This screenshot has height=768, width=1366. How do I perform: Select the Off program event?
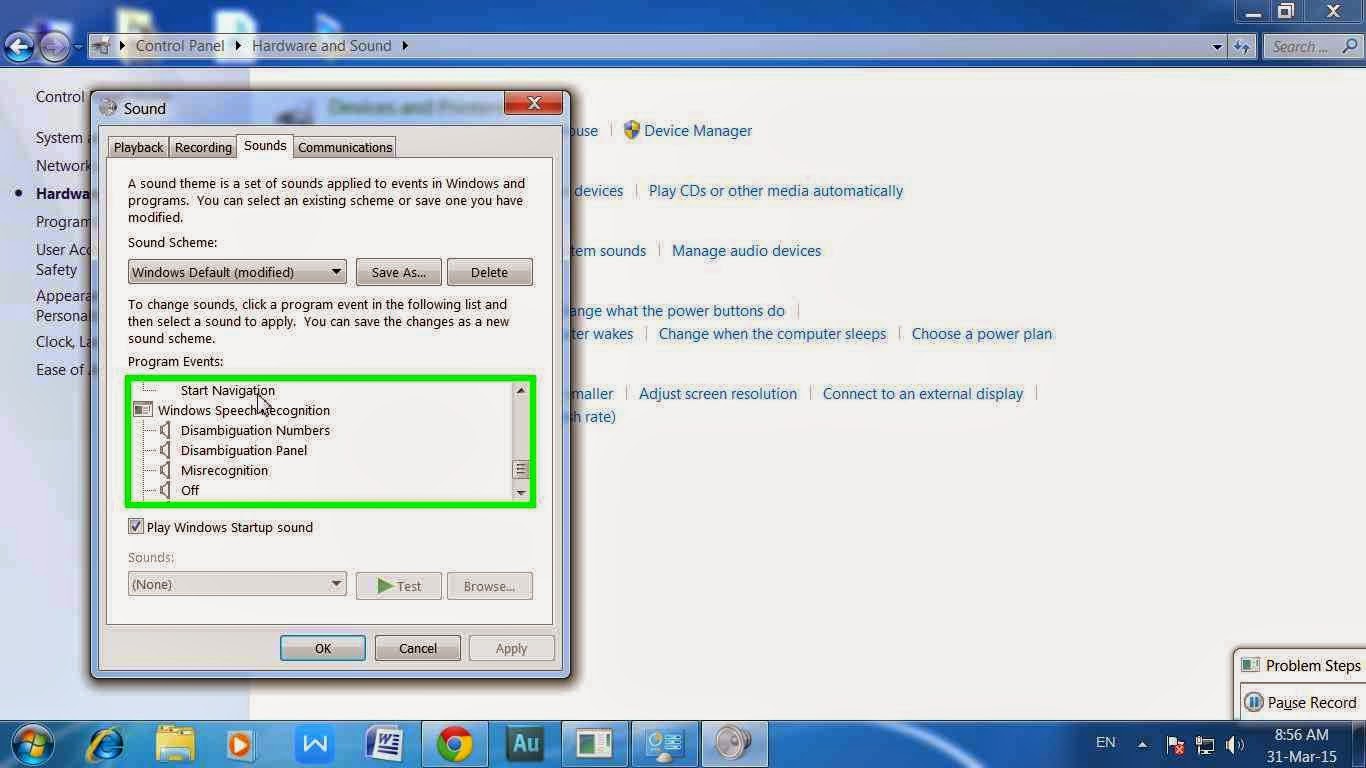point(190,490)
